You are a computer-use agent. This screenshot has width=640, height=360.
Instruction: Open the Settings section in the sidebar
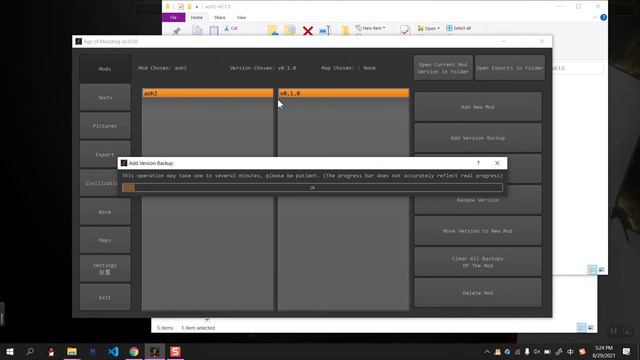click(x=105, y=269)
